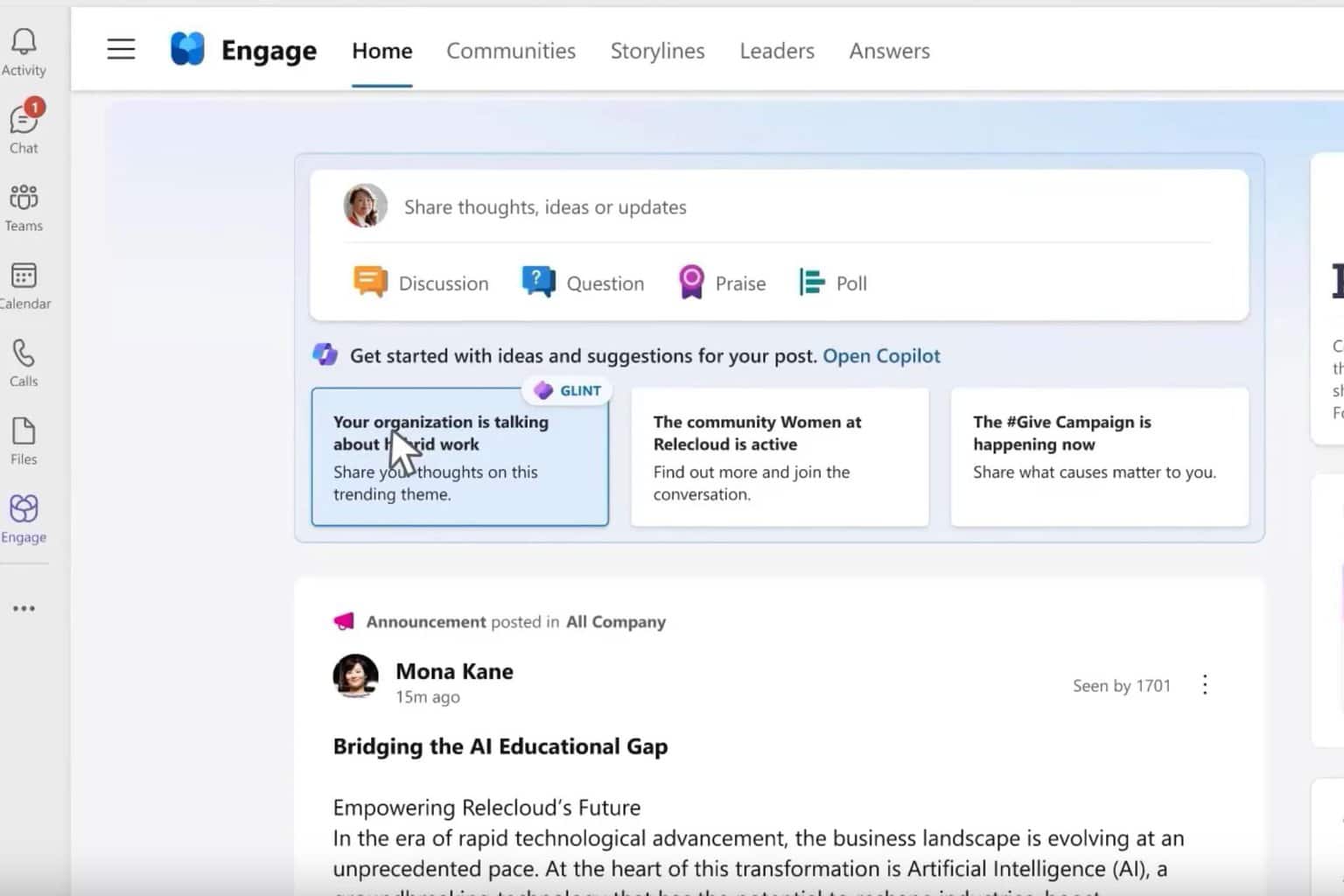
Task: Switch to the Storylines tab
Action: (x=657, y=51)
